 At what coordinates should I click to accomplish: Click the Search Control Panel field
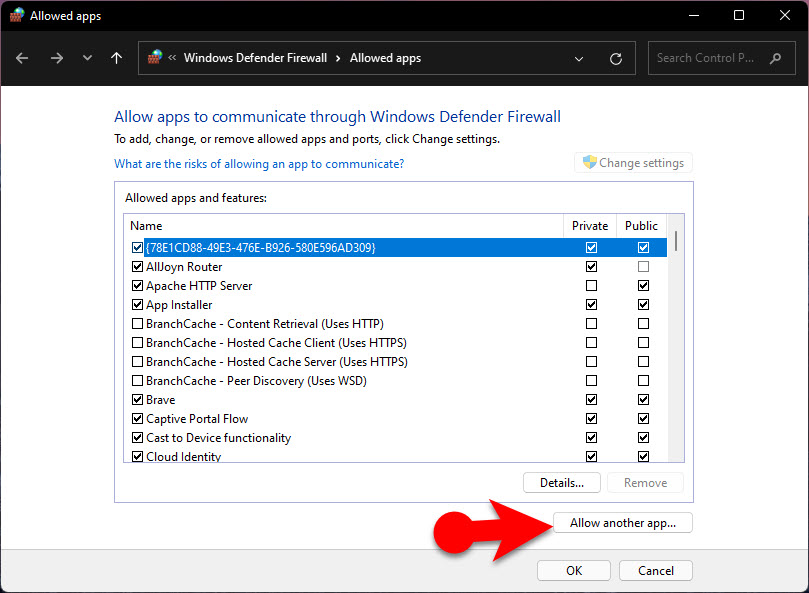722,58
